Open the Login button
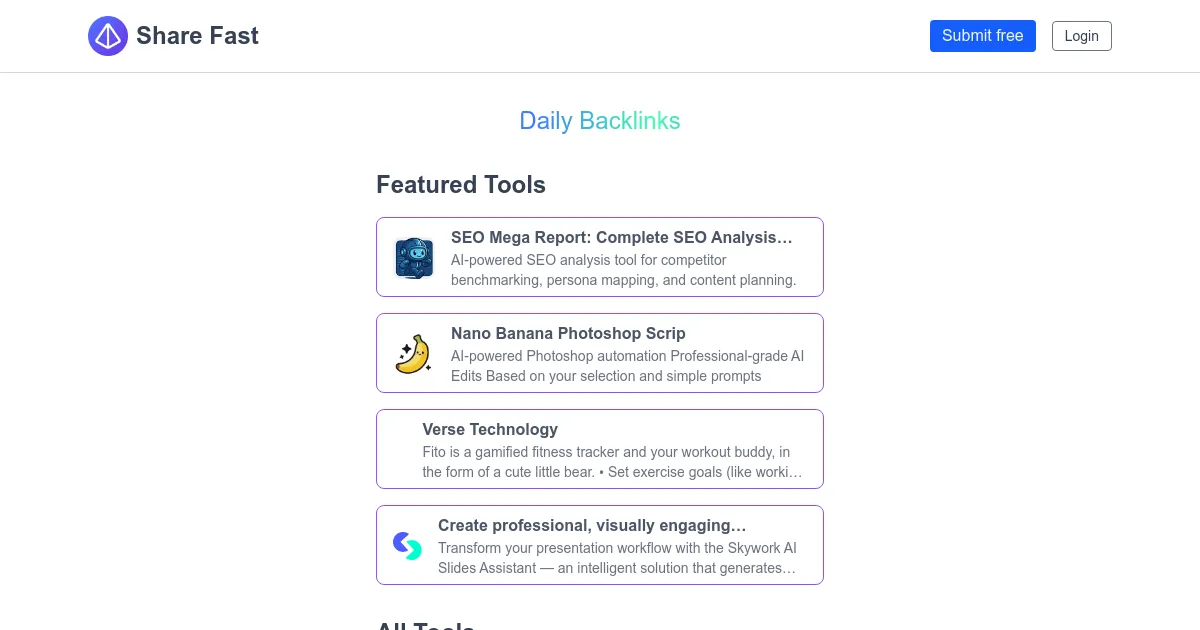The image size is (1200, 630). [1081, 36]
